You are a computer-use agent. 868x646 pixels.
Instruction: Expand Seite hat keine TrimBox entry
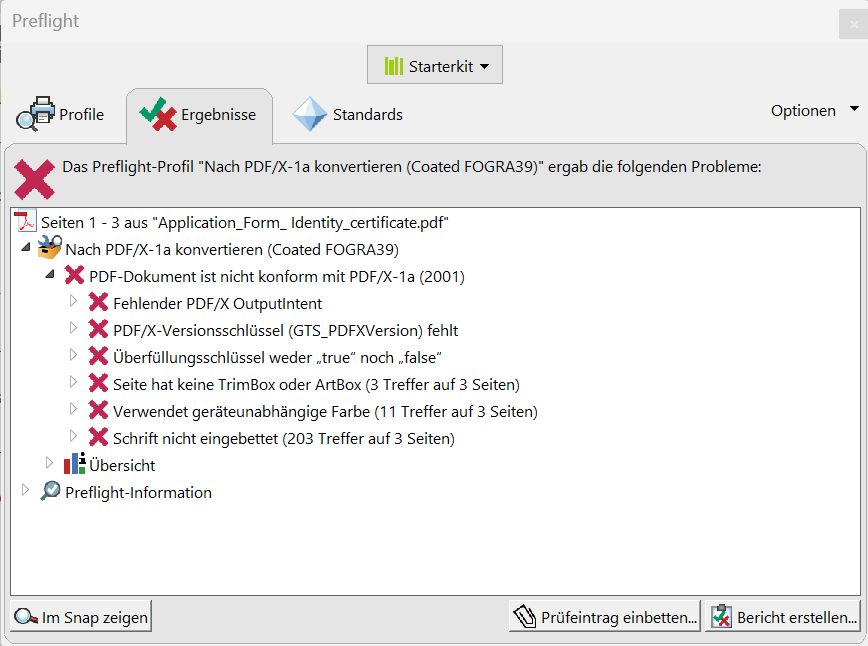coord(73,381)
